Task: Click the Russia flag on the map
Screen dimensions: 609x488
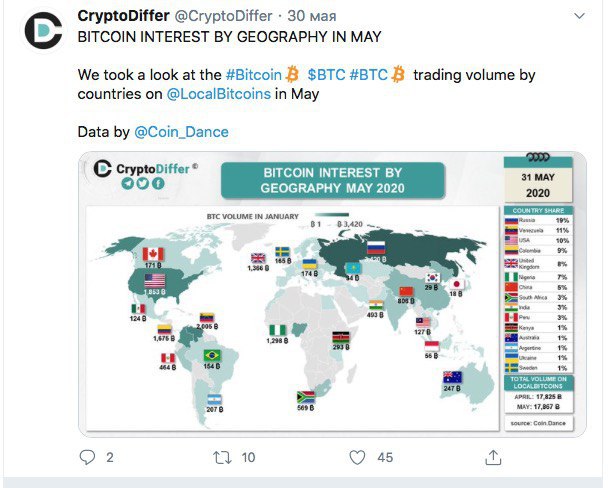Action: pyautogui.click(x=377, y=248)
